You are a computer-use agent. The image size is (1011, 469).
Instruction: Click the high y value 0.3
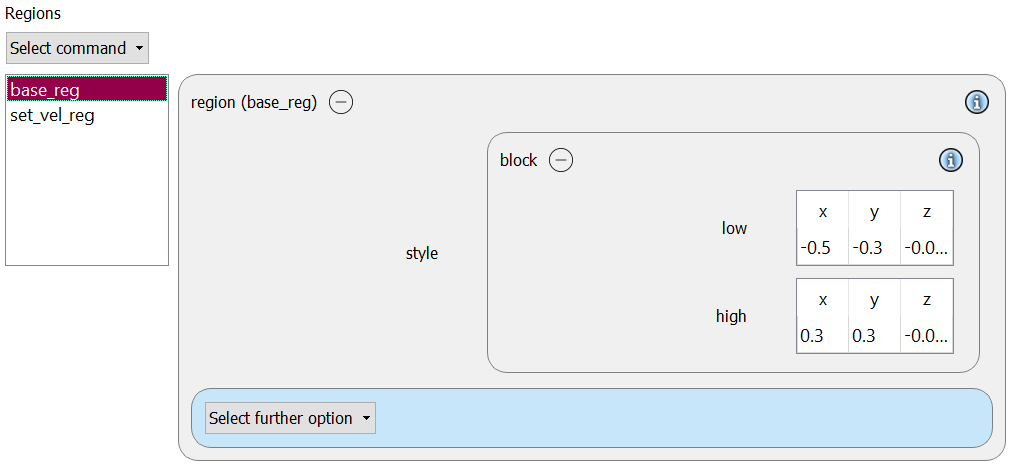pyautogui.click(x=874, y=336)
